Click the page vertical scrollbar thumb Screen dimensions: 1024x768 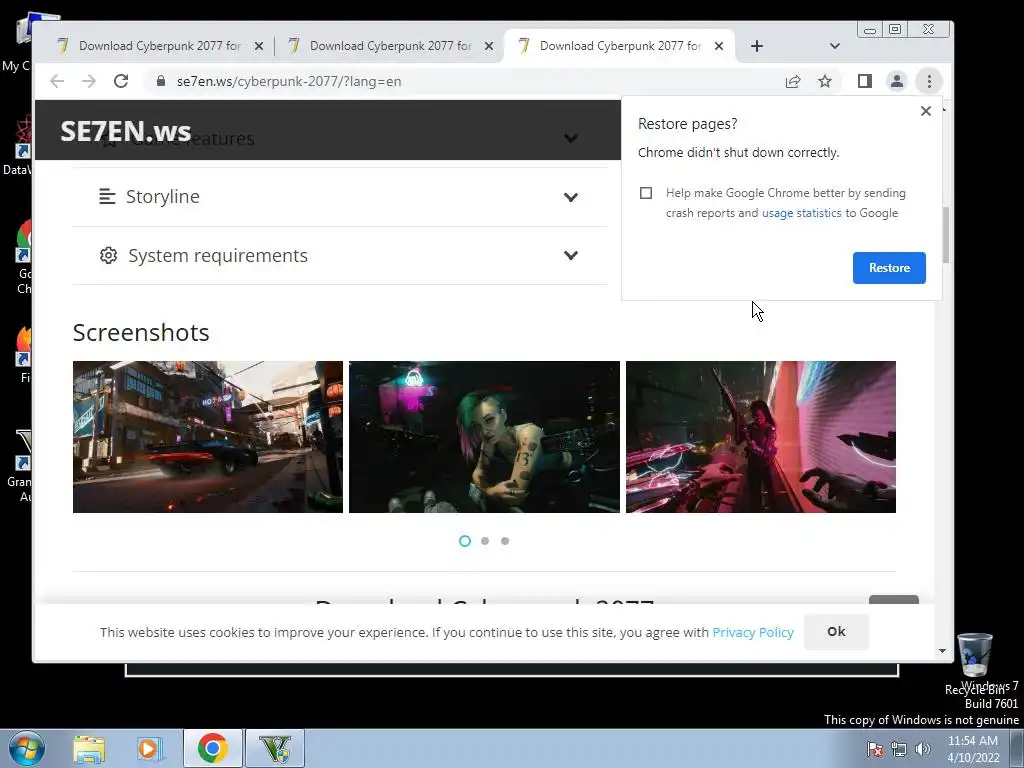click(946, 235)
